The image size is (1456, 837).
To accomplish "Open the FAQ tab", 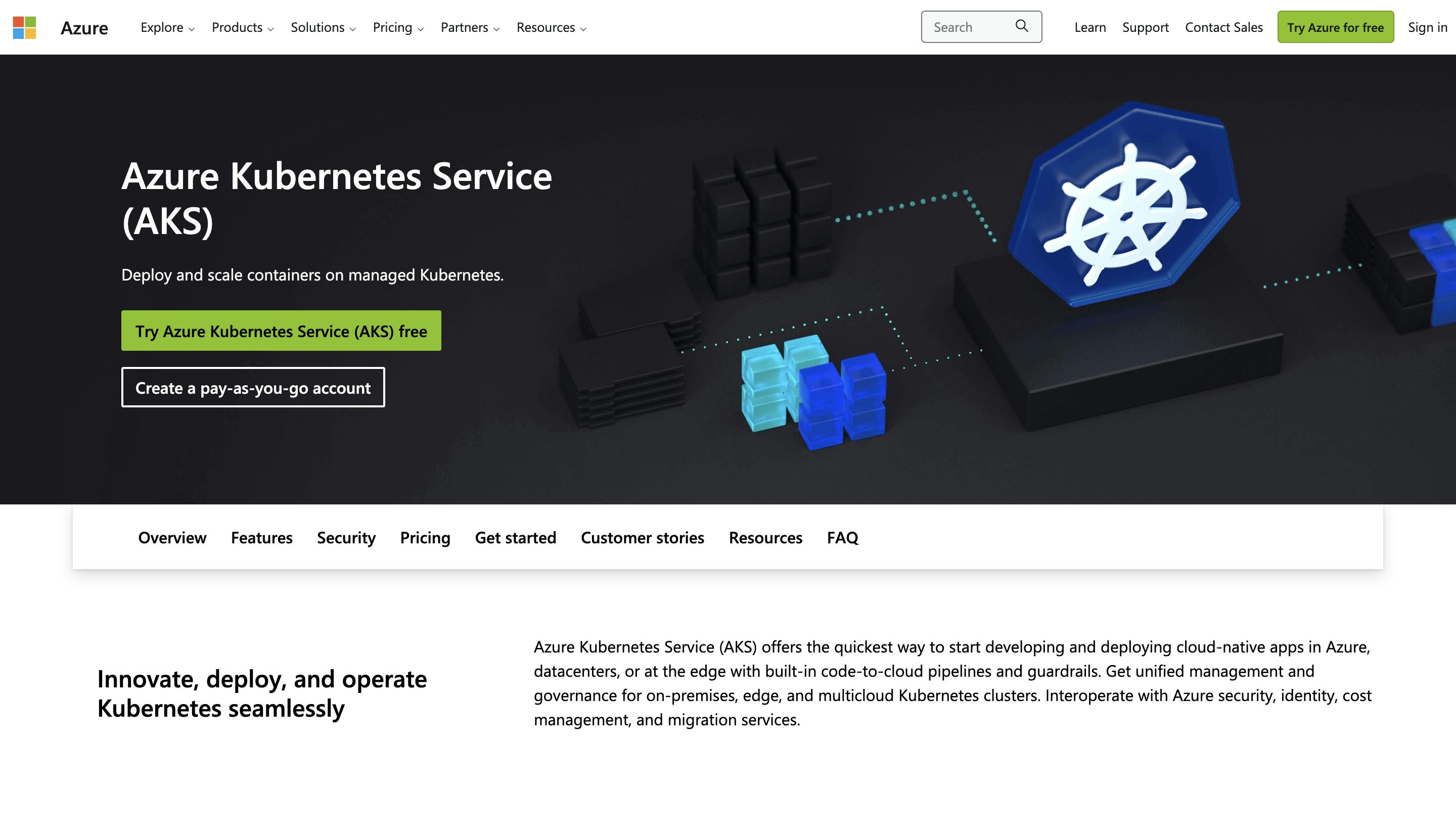I will [841, 537].
